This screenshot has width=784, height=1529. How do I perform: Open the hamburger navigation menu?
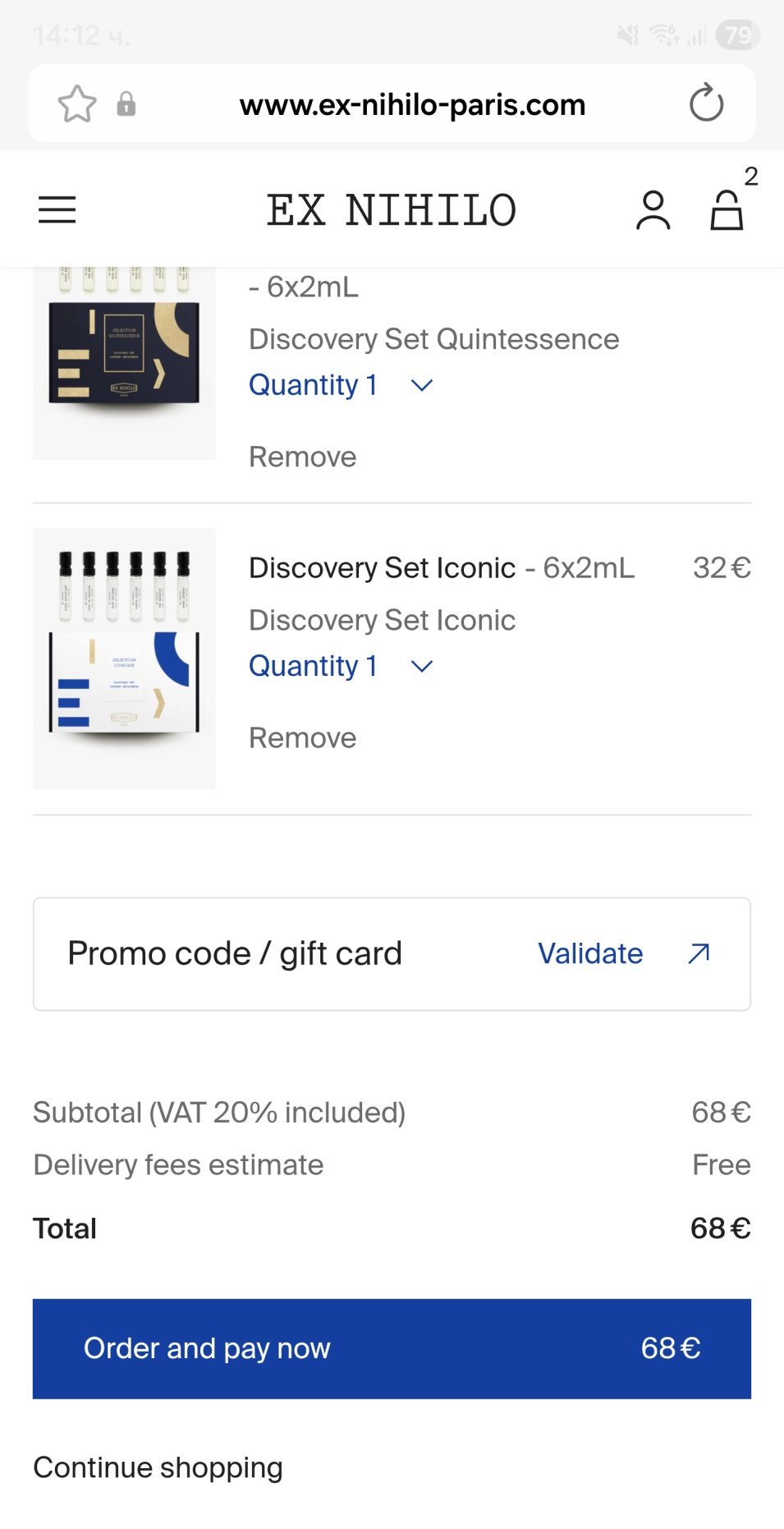(57, 210)
